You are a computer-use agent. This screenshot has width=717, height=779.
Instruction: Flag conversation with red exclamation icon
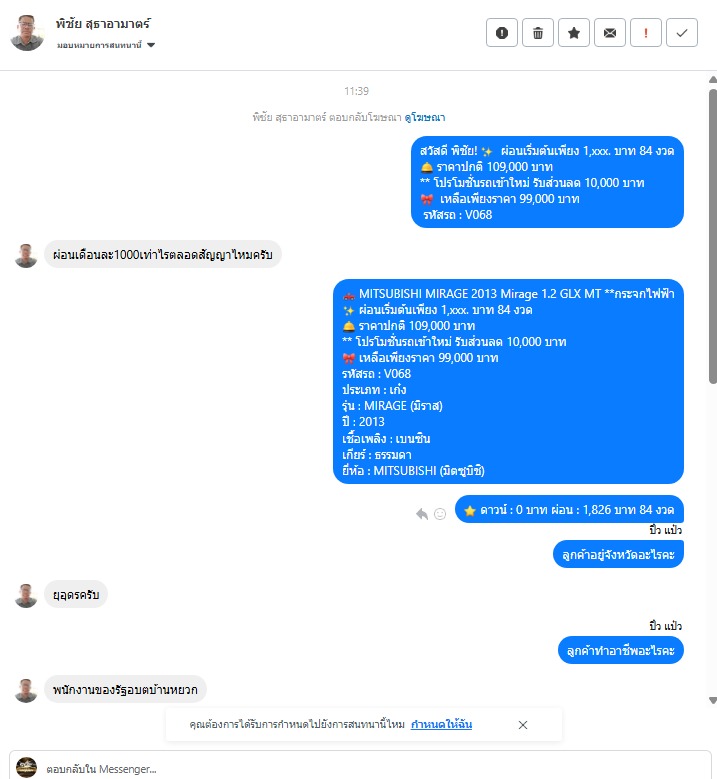[x=646, y=33]
